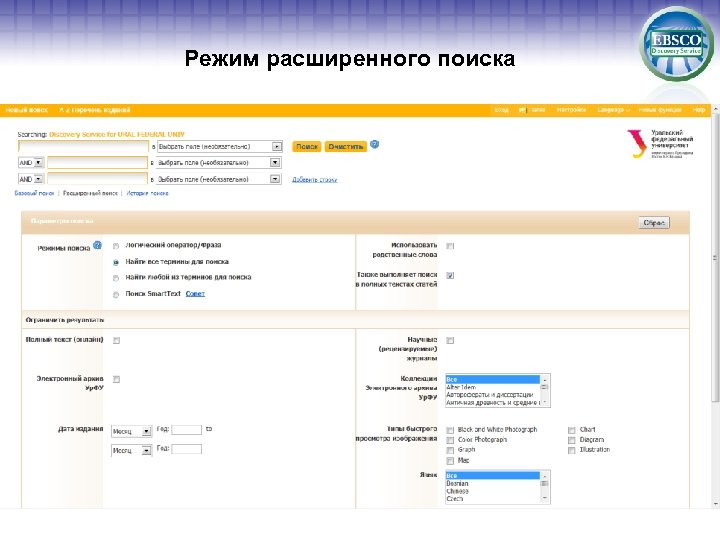Click the EBSCO Discovery Service logo
This screenshot has width=720, height=540.
[x=676, y=44]
